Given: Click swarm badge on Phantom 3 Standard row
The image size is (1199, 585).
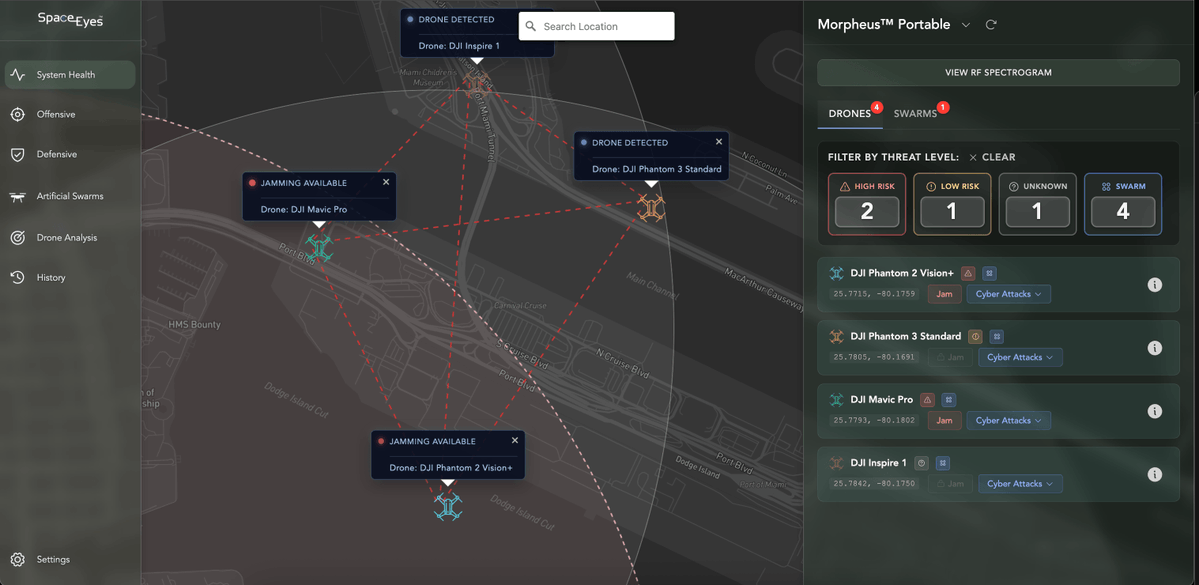Looking at the screenshot, I should (996, 336).
